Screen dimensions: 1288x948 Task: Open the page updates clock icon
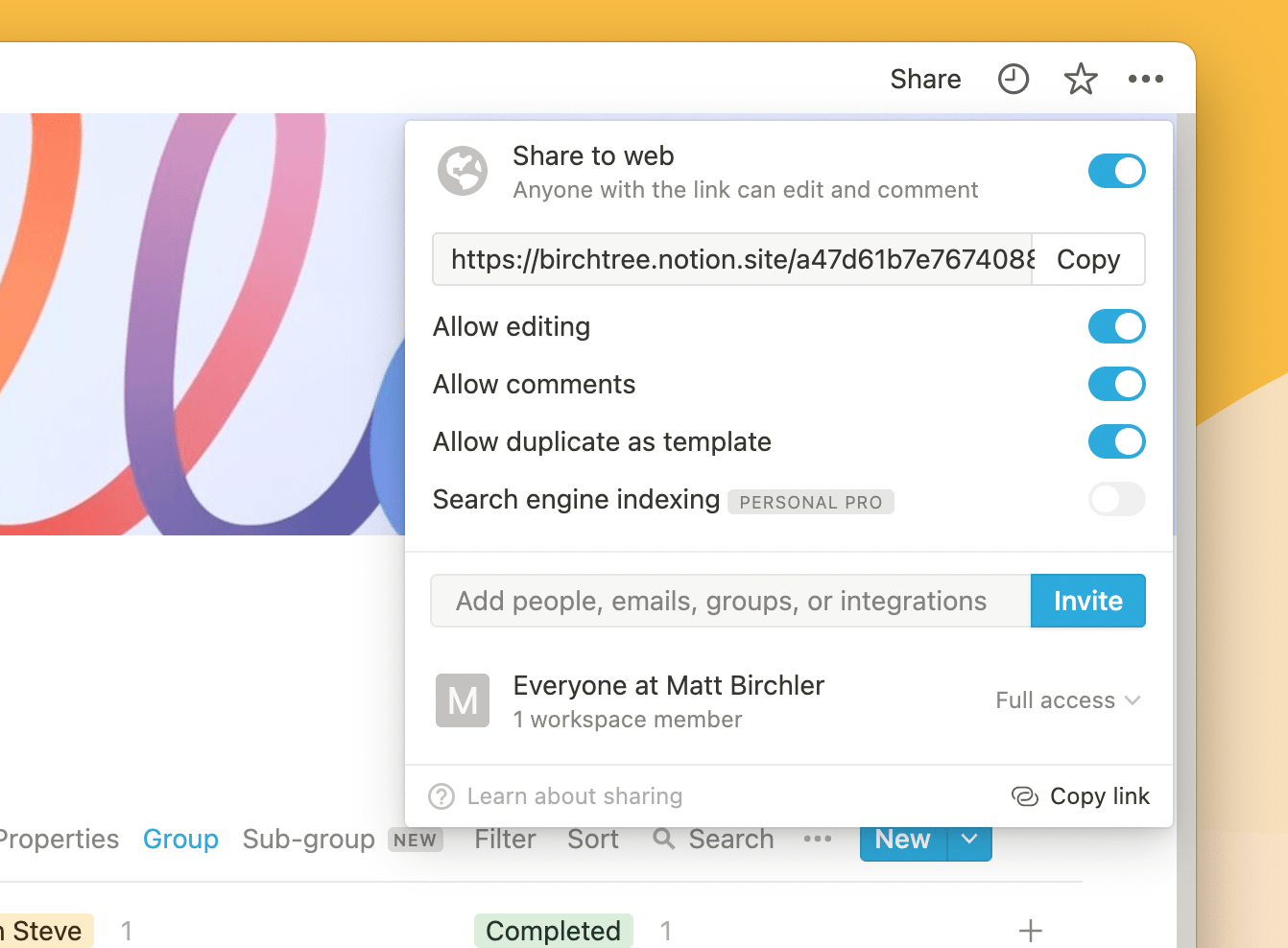[x=1014, y=79]
